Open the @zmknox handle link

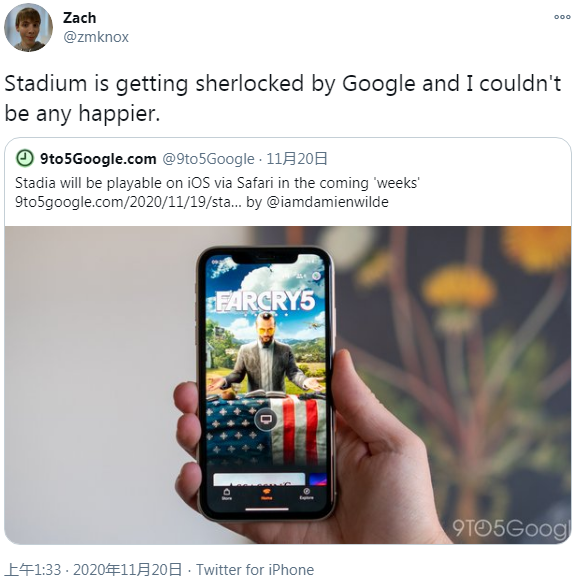point(96,37)
